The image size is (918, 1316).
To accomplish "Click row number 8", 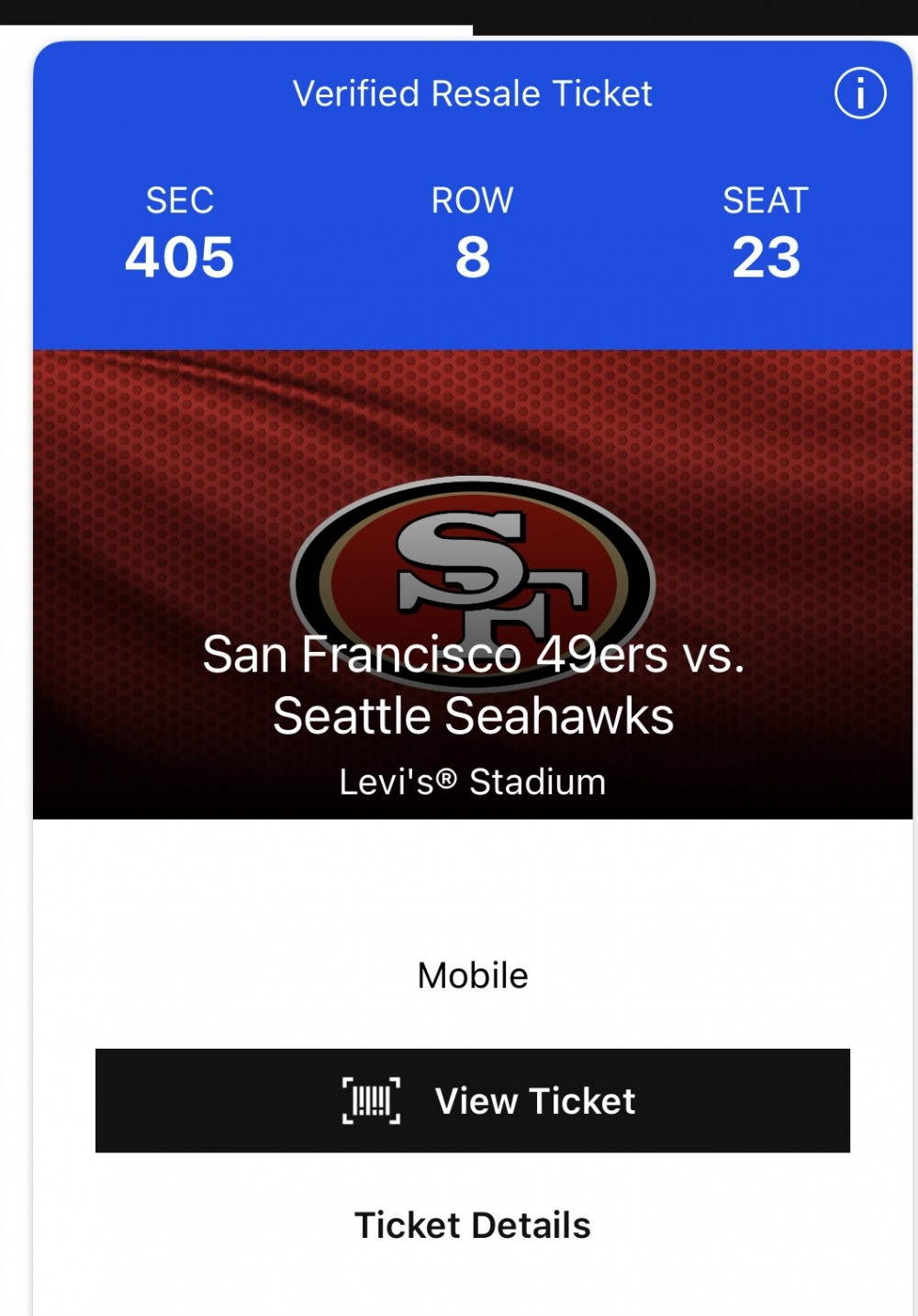I will [x=473, y=257].
